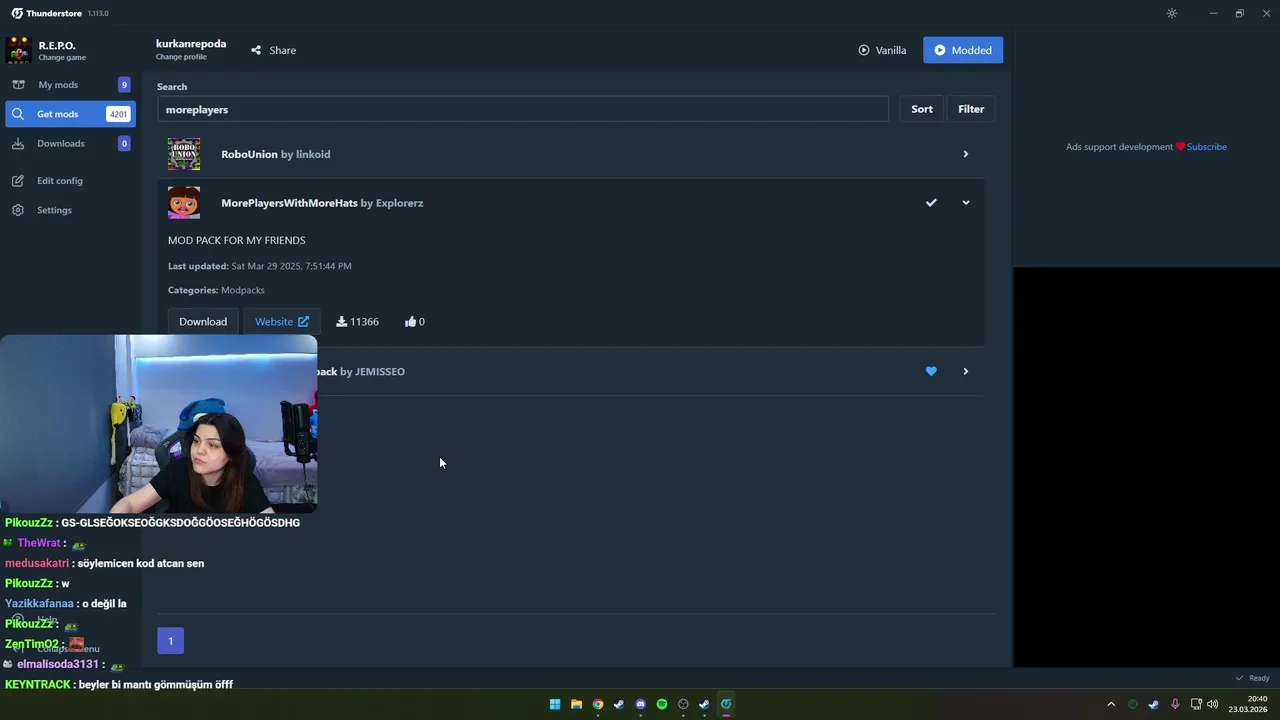Open Edit config pencil icon
The width and height of the screenshot is (1280, 720).
[18, 181]
